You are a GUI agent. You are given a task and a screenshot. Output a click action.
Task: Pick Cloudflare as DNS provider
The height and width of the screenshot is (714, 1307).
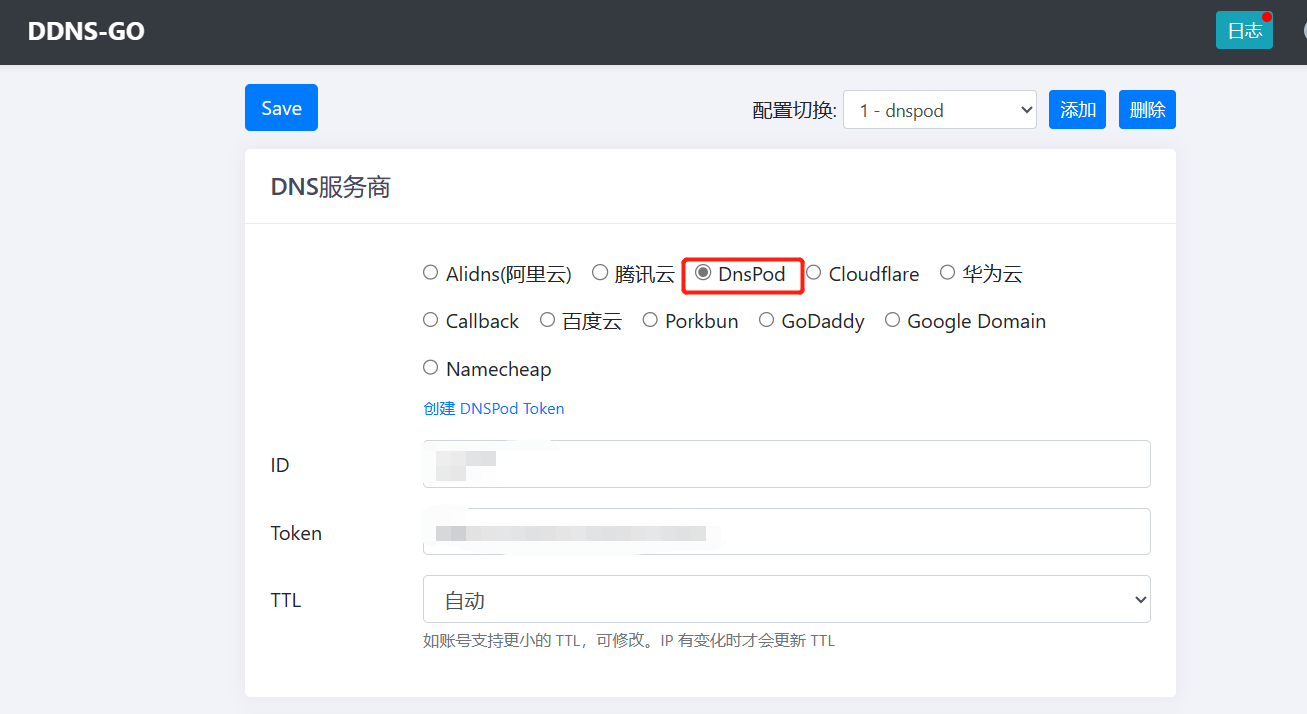814,272
